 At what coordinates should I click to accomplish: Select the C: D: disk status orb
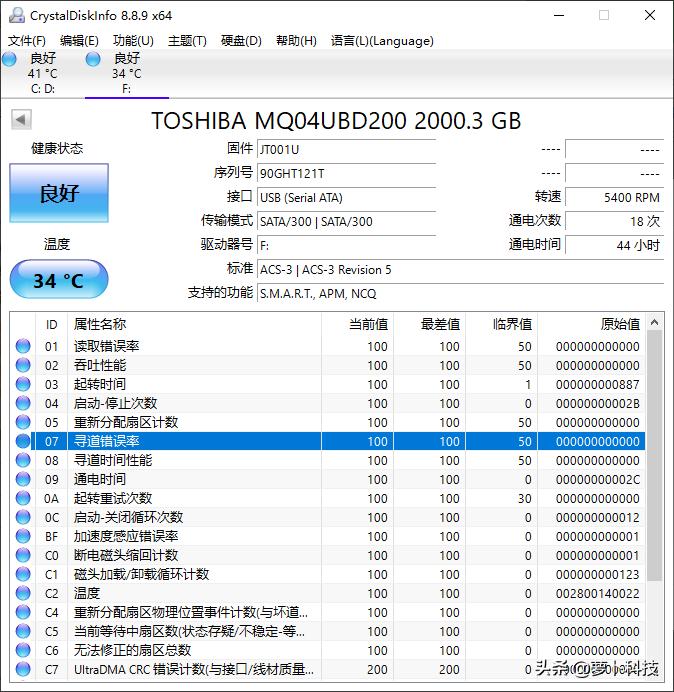(x=10, y=59)
